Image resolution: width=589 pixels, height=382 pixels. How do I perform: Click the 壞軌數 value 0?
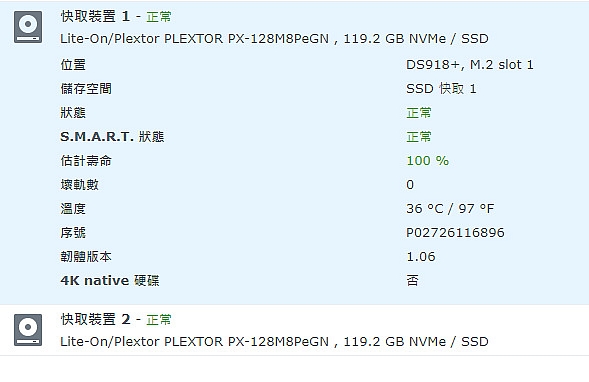coord(410,185)
